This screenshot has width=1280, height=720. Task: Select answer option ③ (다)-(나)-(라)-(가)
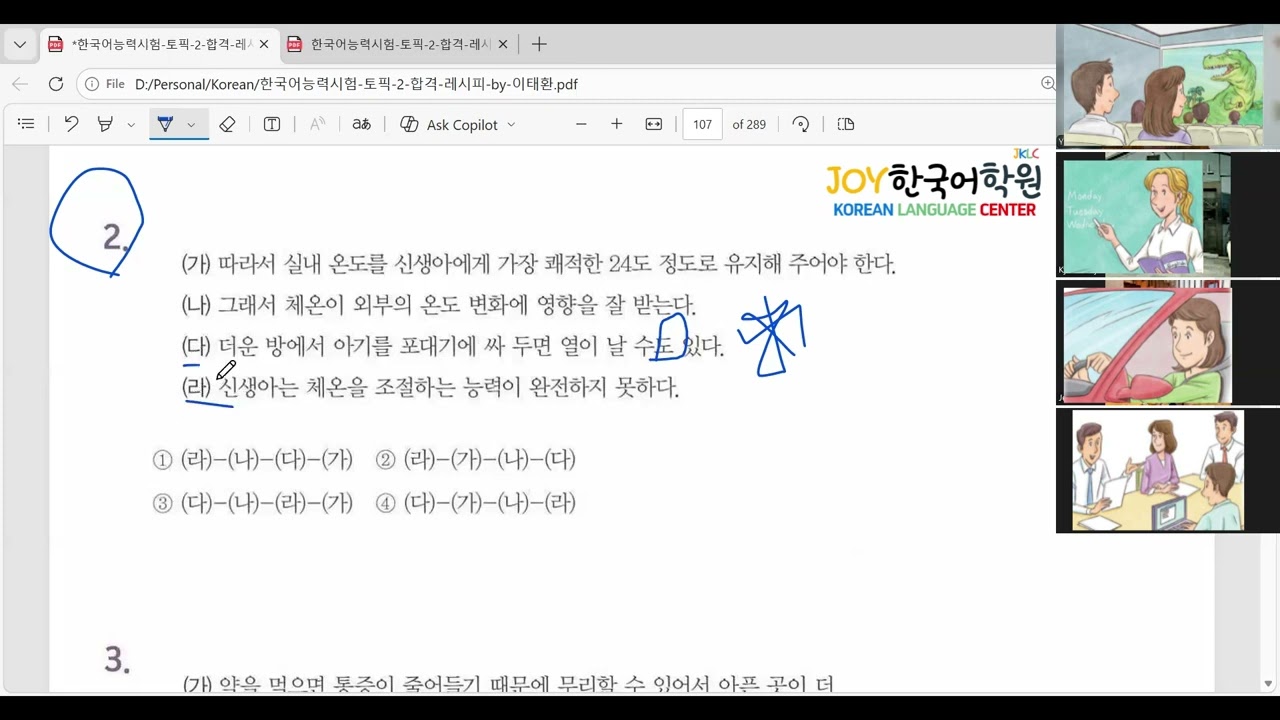click(x=252, y=503)
